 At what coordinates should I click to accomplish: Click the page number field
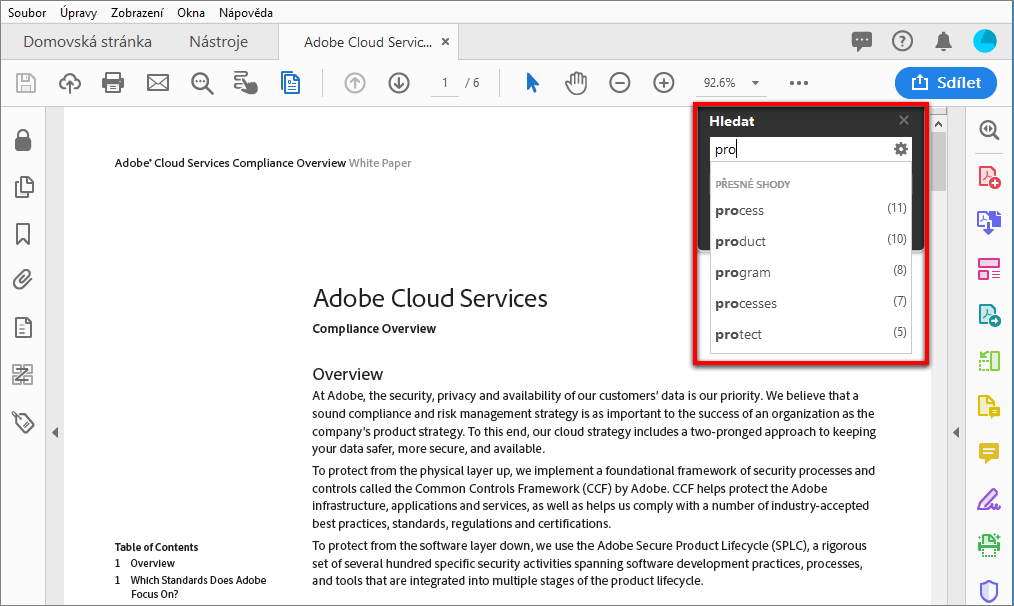pos(445,83)
